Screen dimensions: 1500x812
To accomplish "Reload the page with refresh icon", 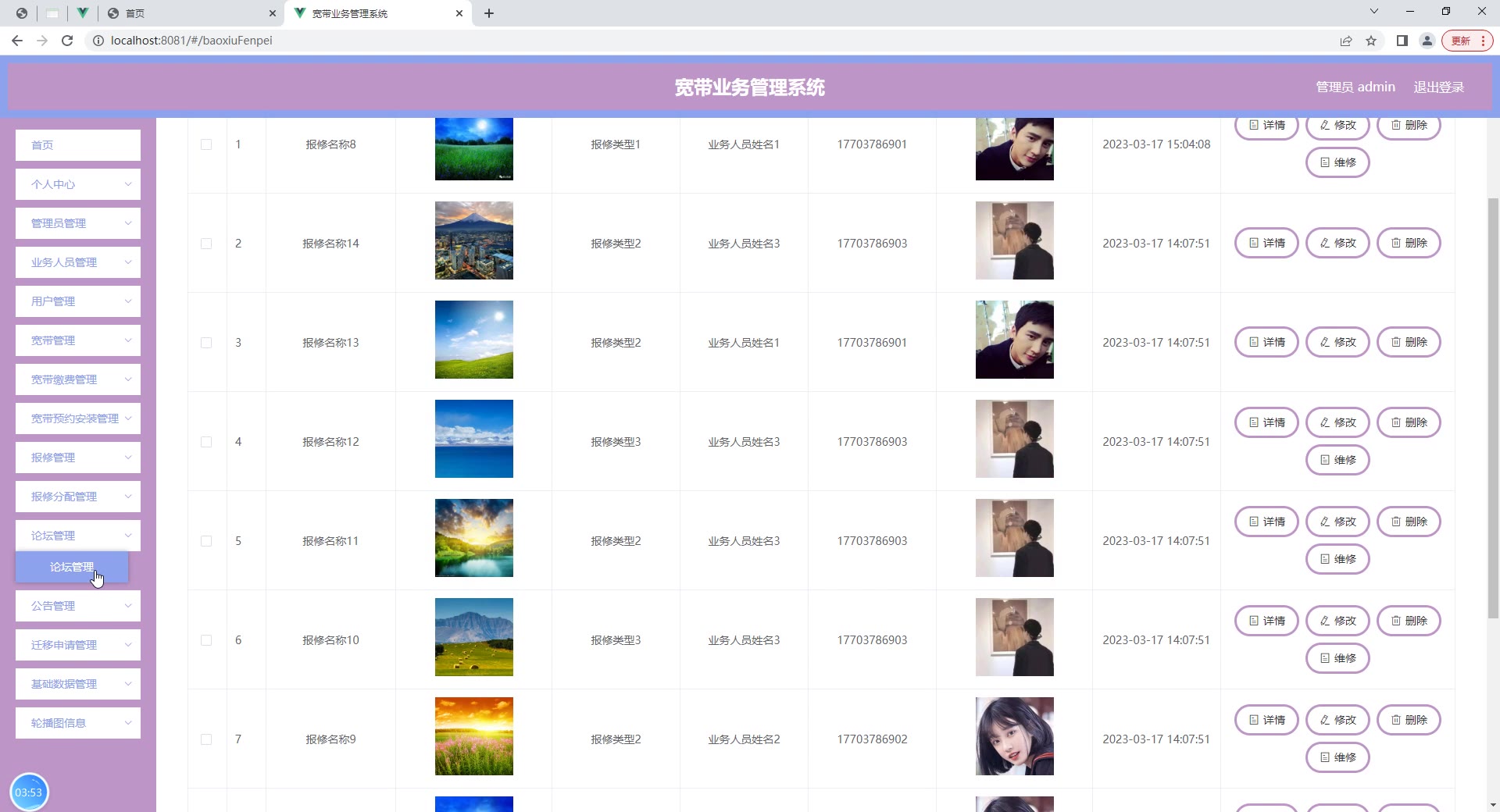I will point(67,41).
